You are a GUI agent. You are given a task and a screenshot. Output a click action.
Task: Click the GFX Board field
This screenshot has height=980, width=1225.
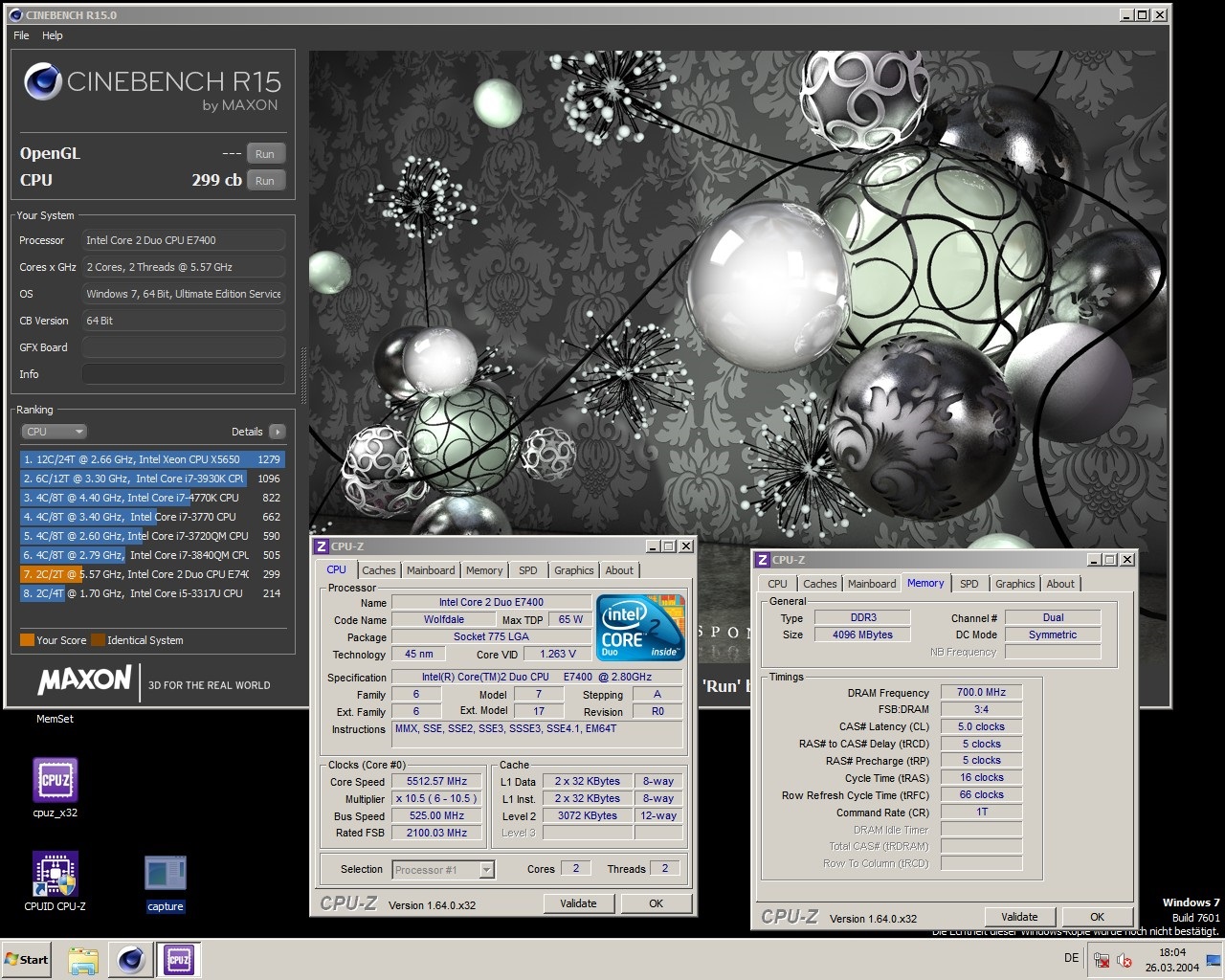point(184,347)
